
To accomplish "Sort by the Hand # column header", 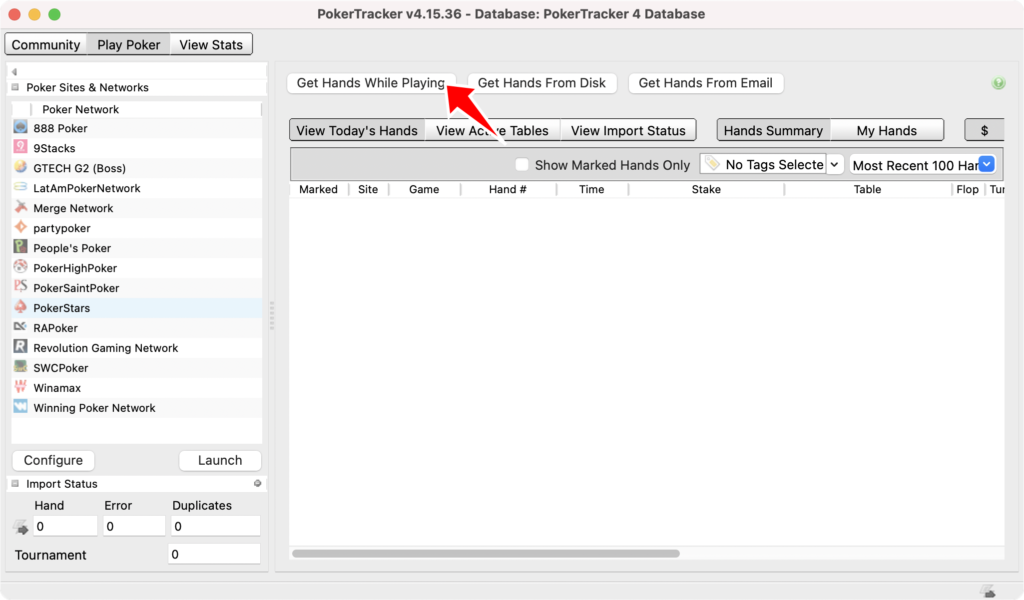I will tap(507, 189).
